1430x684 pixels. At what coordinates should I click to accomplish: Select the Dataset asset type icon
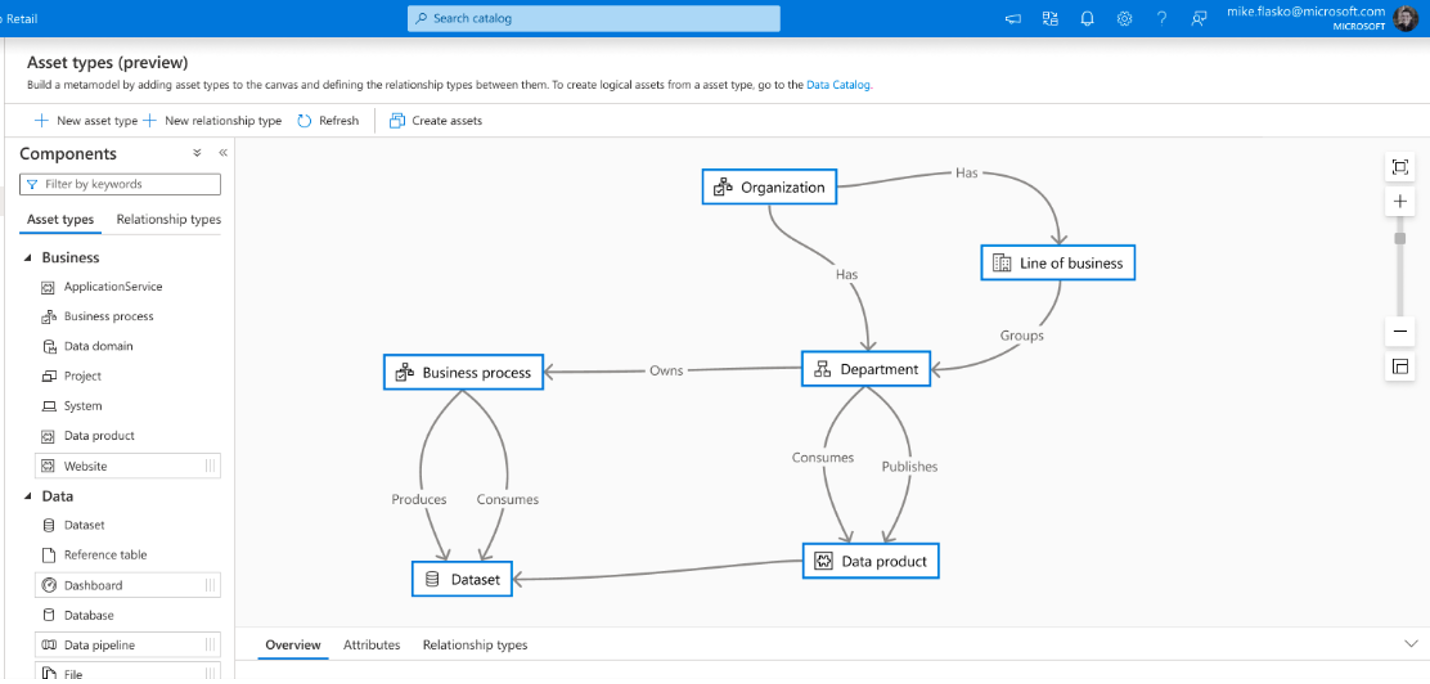[48, 525]
